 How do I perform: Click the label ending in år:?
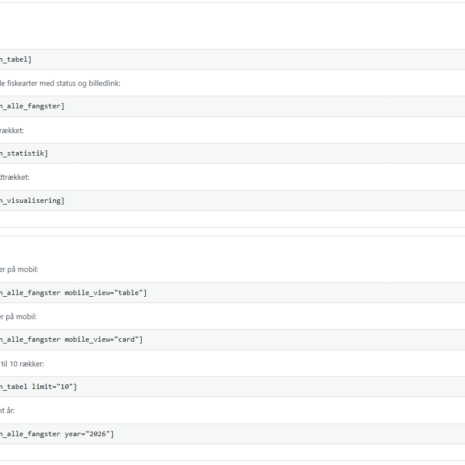7,411
